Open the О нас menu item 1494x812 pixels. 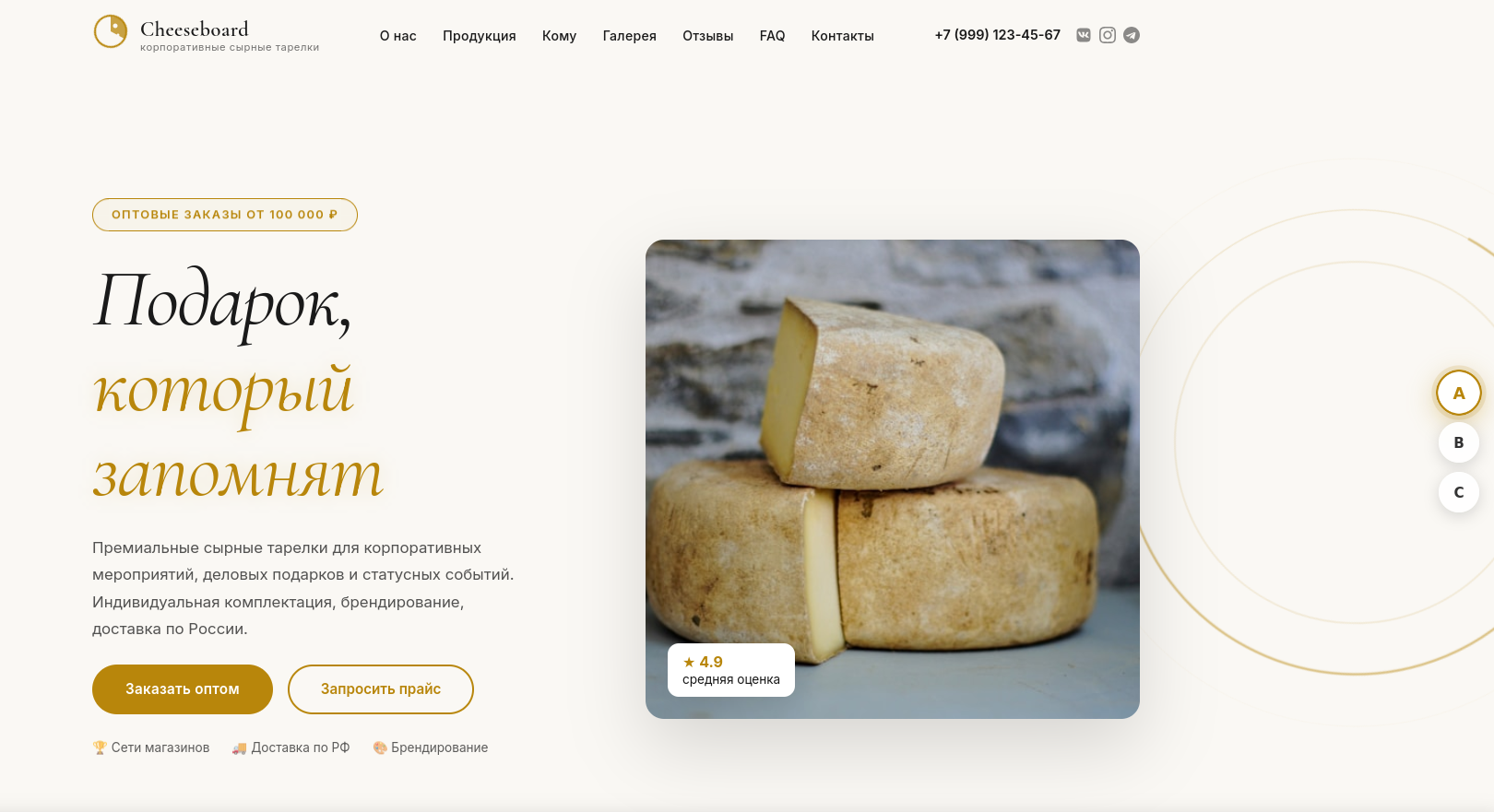(x=398, y=36)
